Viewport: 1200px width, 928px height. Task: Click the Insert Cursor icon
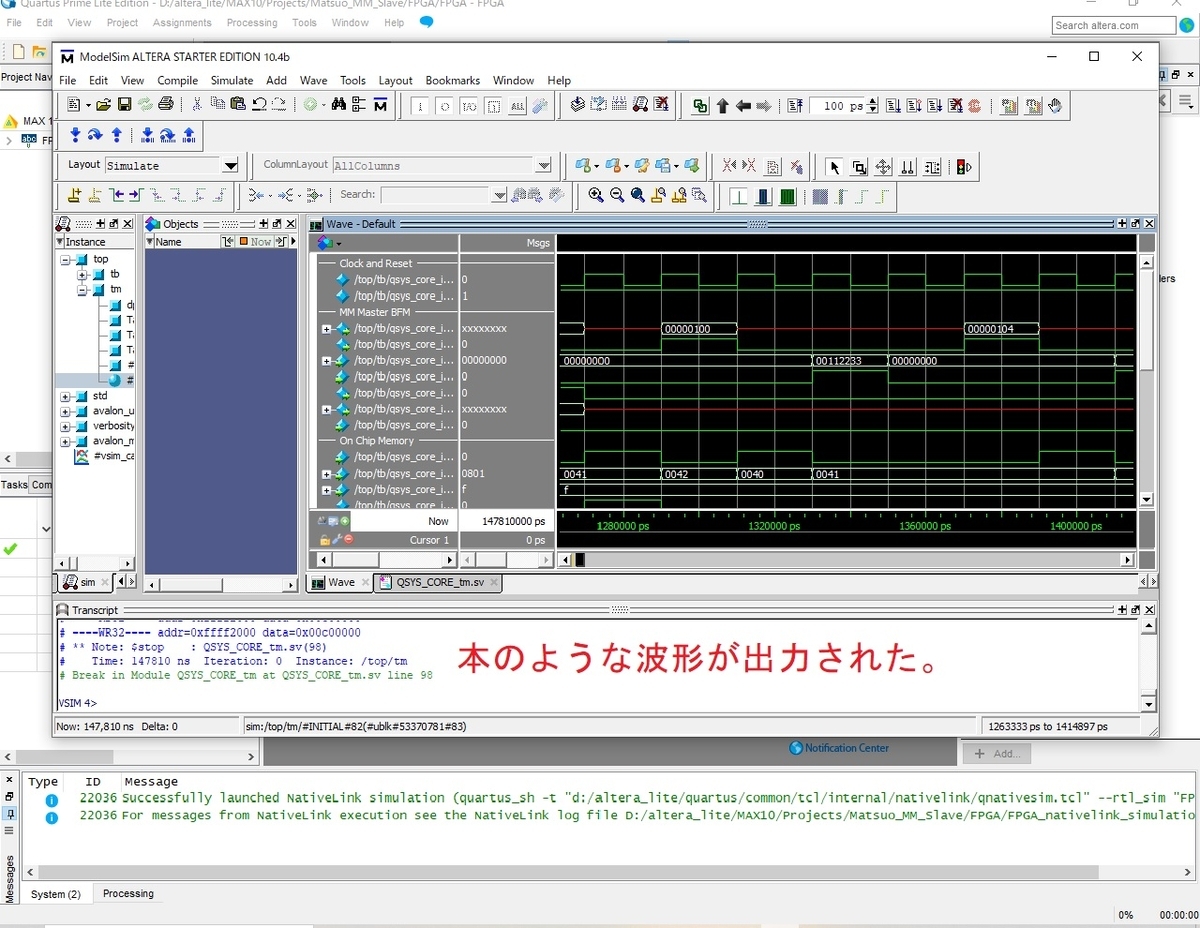74,195
